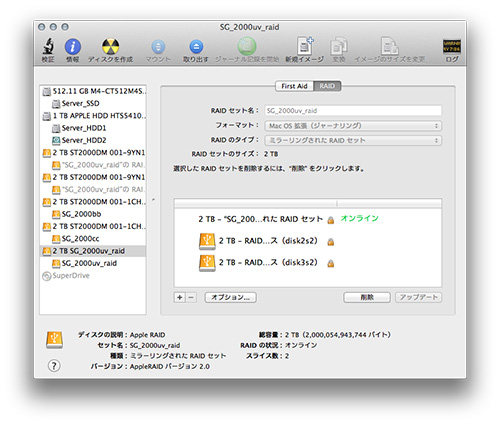Select the SuperDrive entry
The width and height of the screenshot is (500, 425).
coord(93,276)
